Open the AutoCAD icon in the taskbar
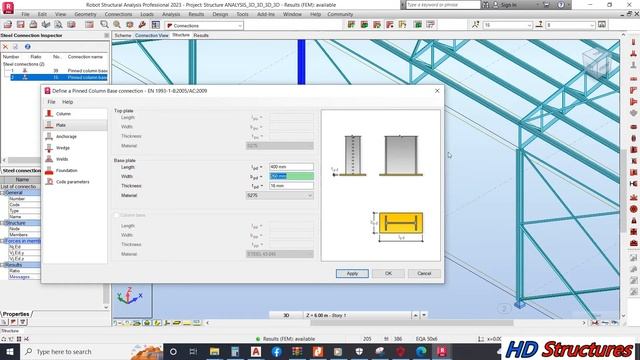The height and width of the screenshot is (360, 640). click(256, 351)
